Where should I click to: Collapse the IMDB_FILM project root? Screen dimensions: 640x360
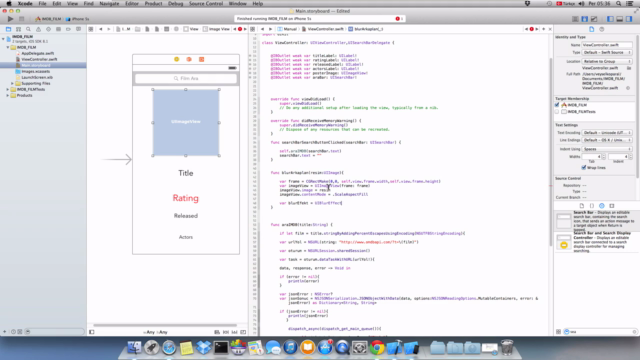(3, 39)
